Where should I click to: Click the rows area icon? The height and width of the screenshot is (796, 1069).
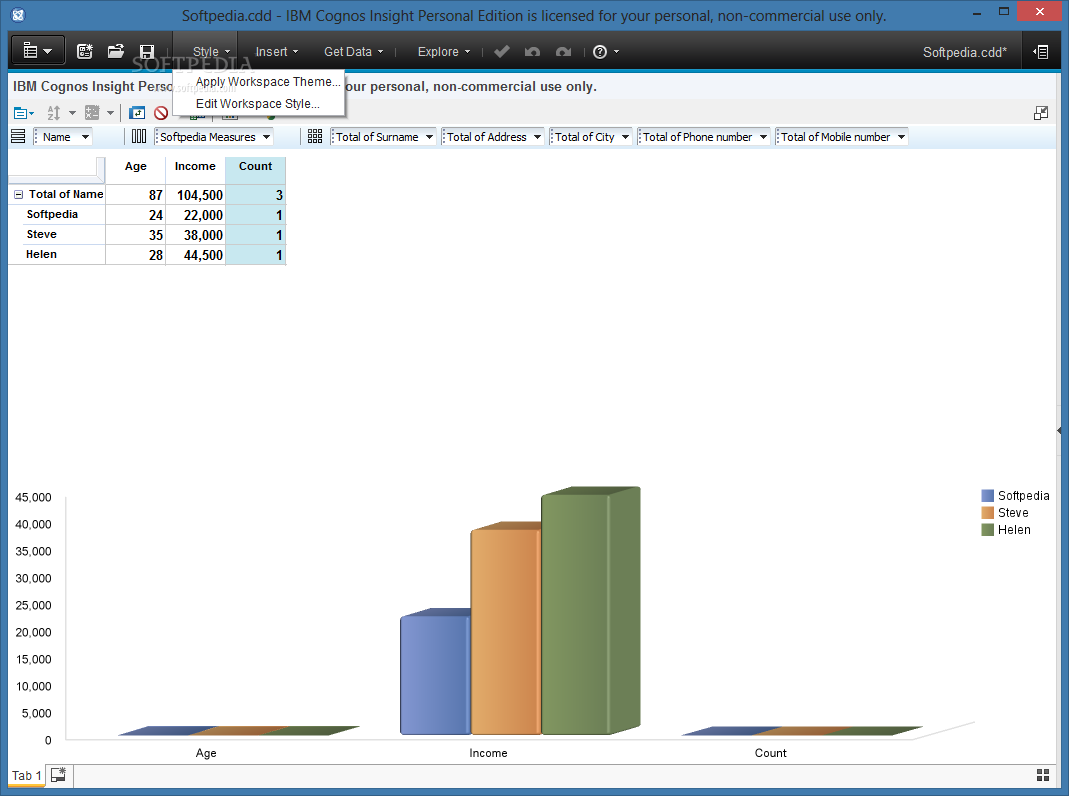pos(18,137)
